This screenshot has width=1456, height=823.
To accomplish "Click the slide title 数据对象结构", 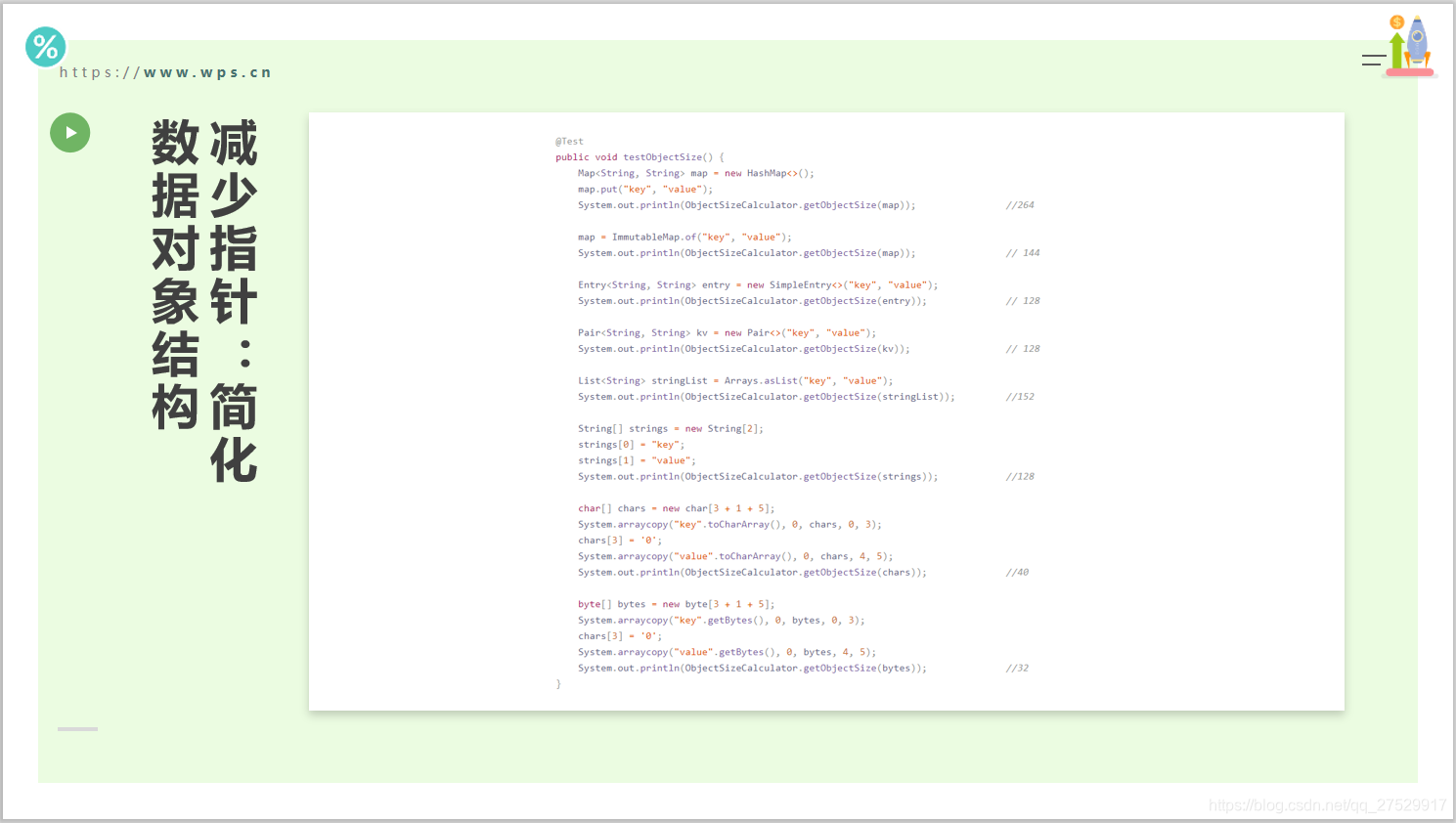I will 176,275.
